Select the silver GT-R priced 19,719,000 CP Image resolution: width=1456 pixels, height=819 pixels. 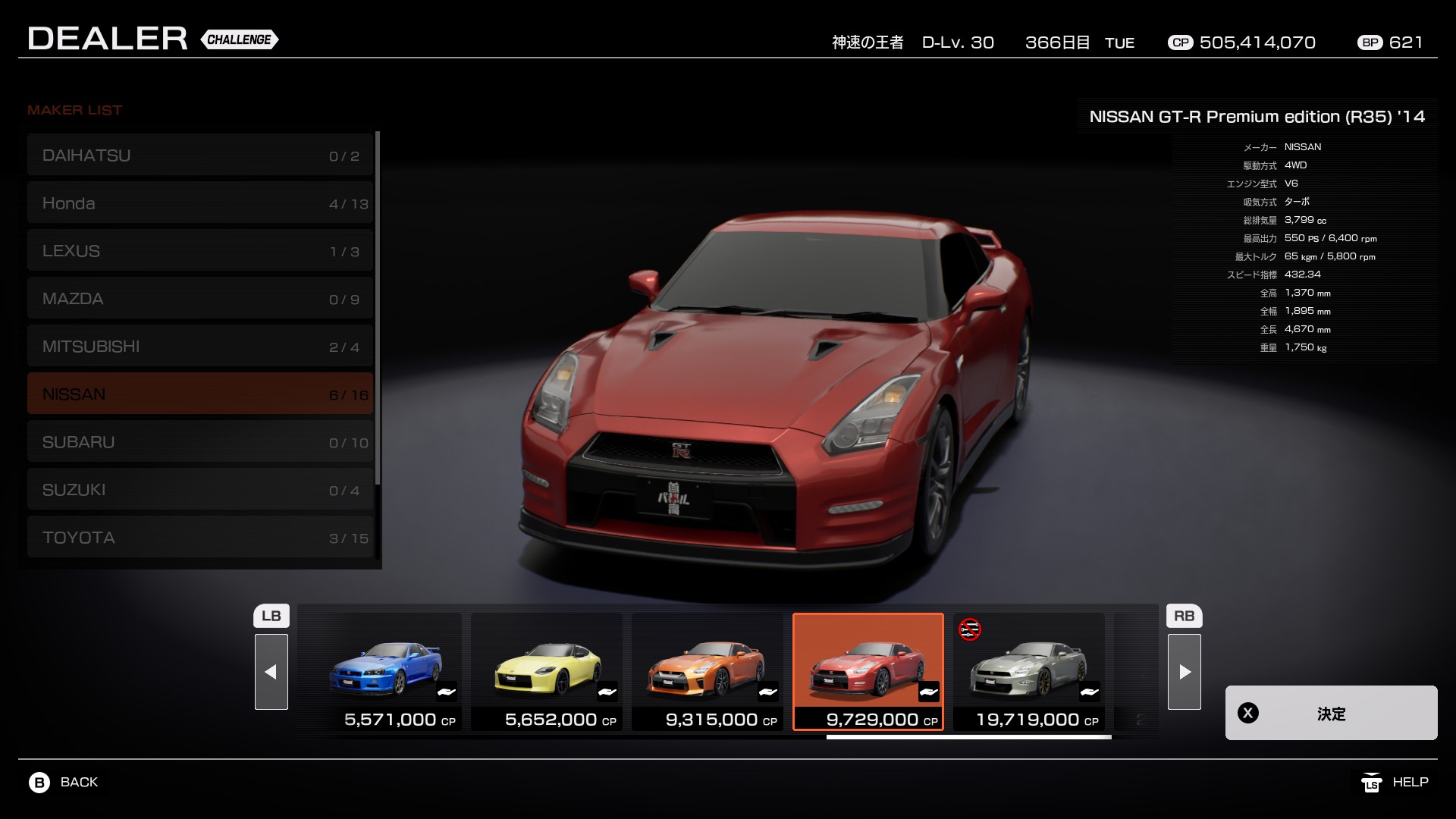1028,672
